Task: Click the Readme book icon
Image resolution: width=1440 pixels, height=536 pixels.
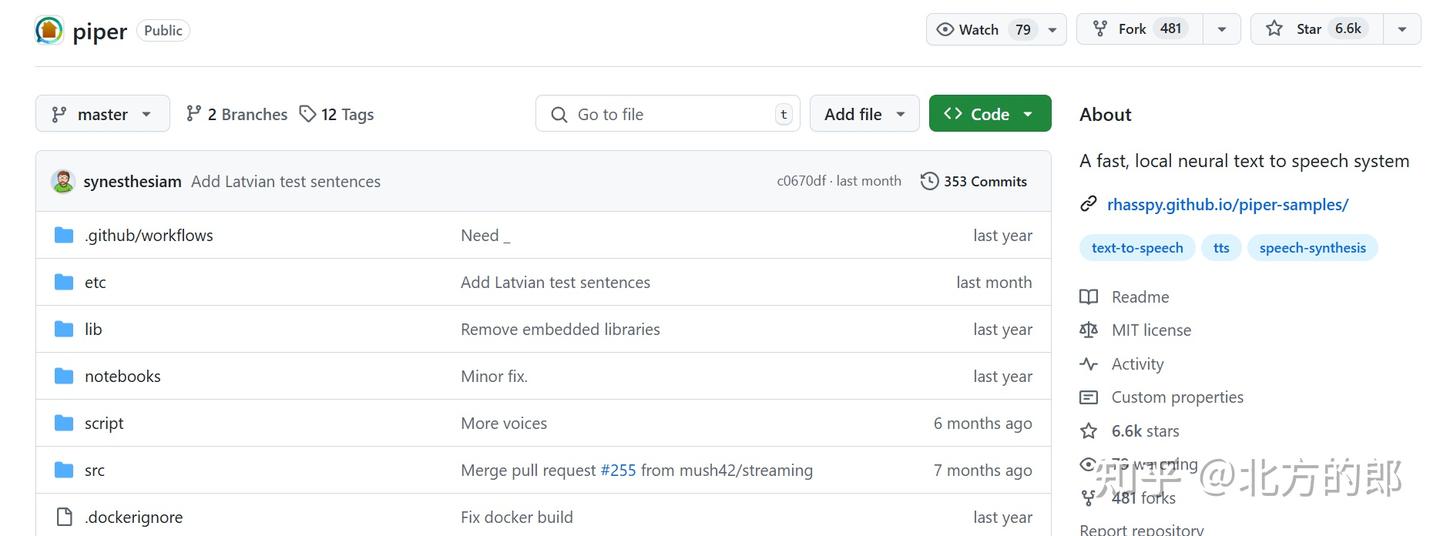Action: point(1089,297)
